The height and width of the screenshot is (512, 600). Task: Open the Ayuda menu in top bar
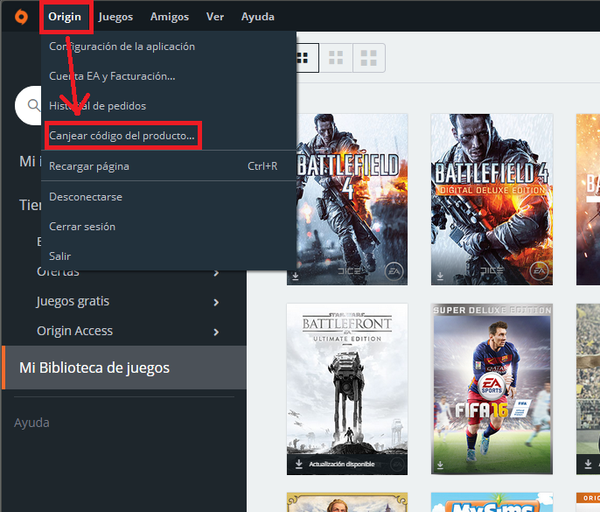coord(258,17)
